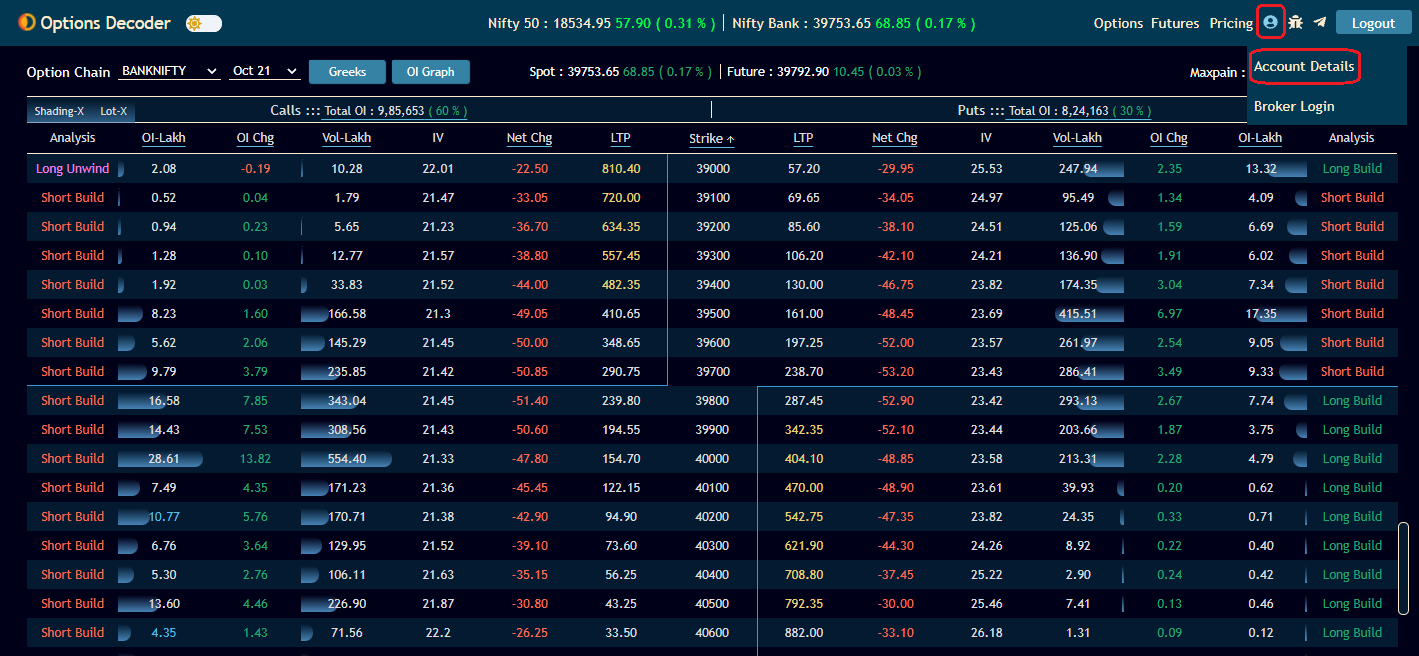This screenshot has height=656, width=1419.
Task: Click calls LTP value 810.40
Action: tap(620, 169)
